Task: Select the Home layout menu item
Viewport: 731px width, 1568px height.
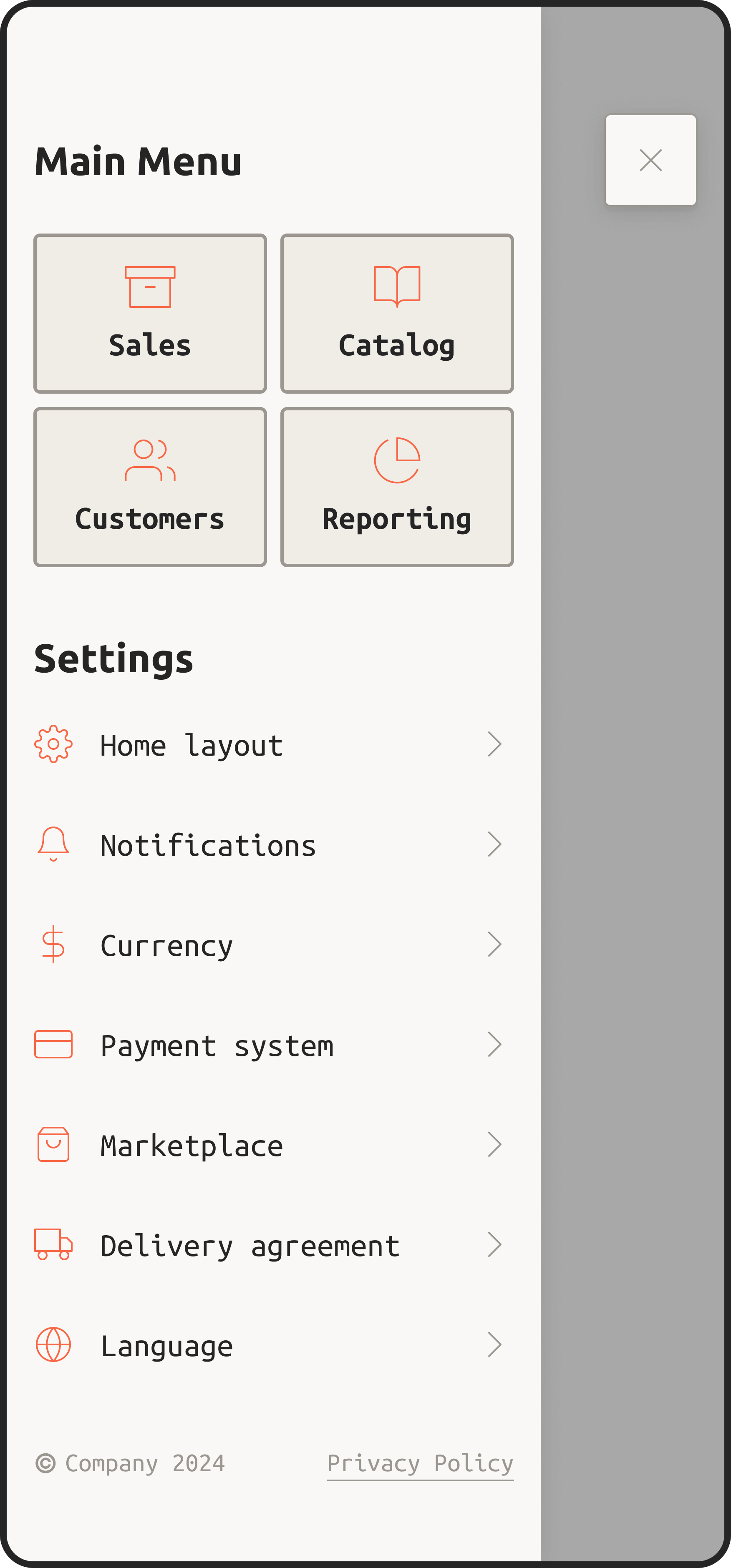Action: pos(274,744)
